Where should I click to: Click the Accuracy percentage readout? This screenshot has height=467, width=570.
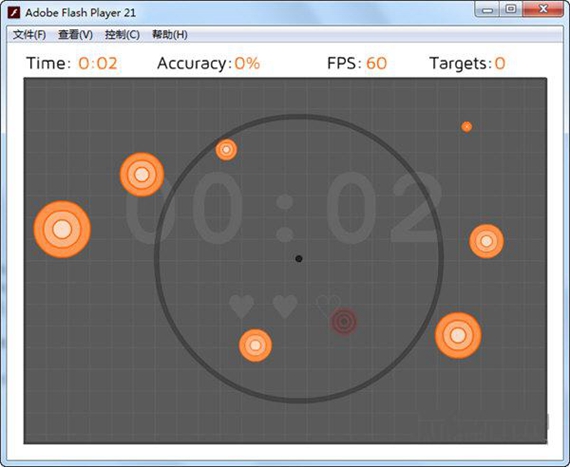(x=247, y=63)
